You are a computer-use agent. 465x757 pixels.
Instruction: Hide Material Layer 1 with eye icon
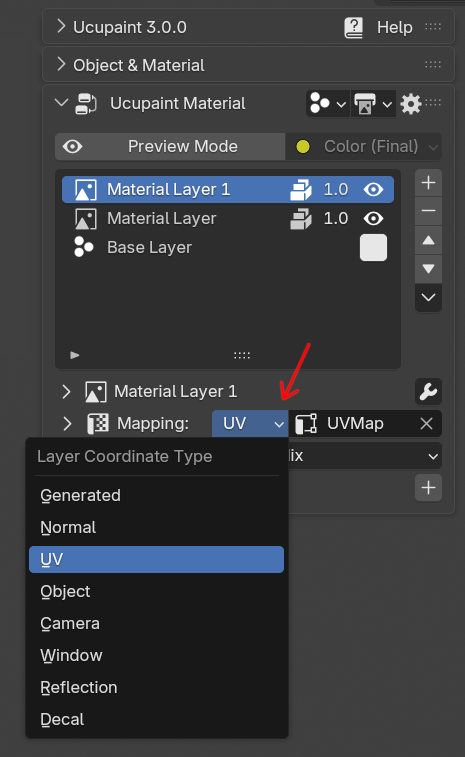[373, 189]
